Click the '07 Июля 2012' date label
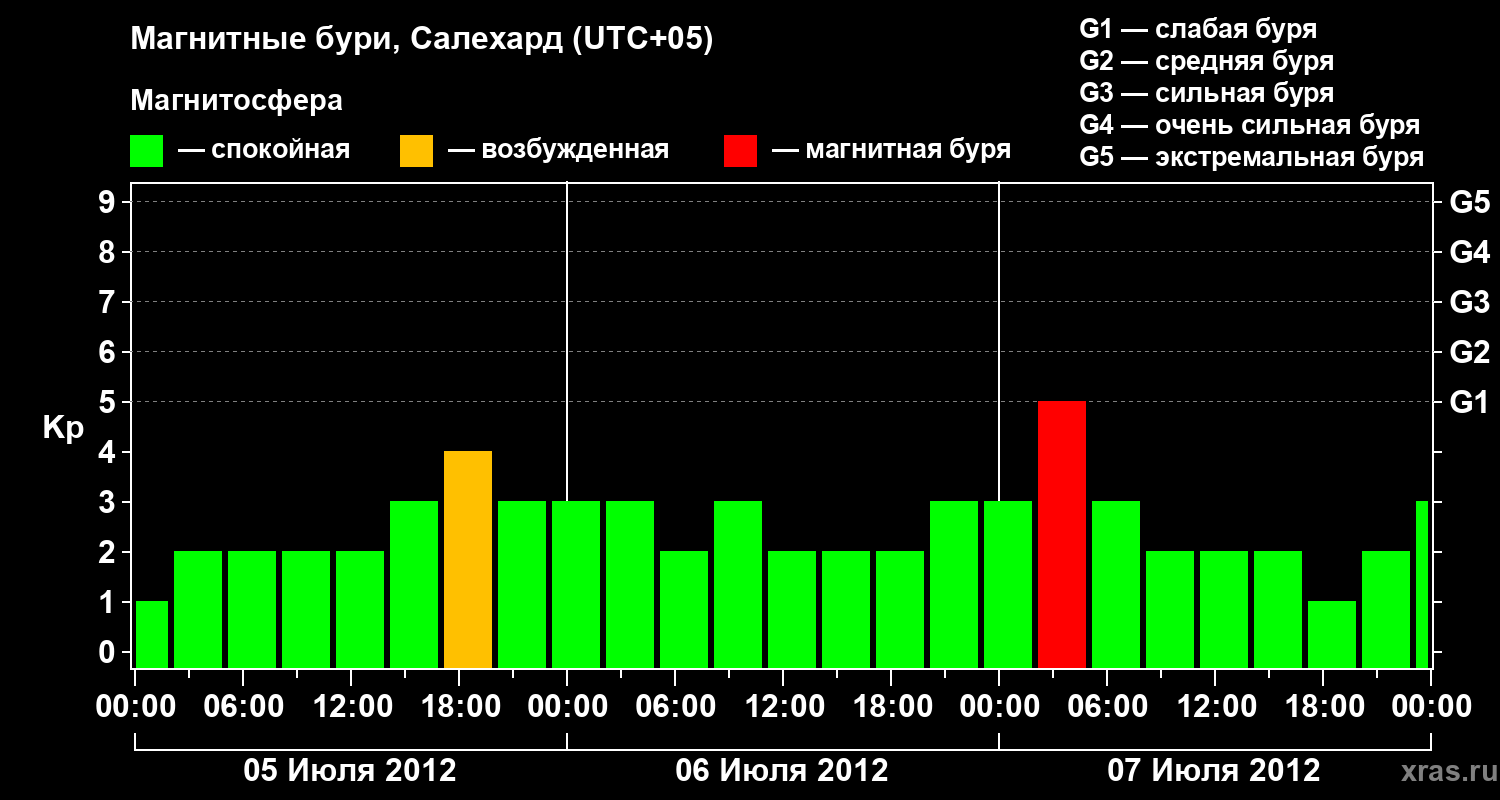Viewport: 1500px width, 800px height. click(x=1214, y=771)
